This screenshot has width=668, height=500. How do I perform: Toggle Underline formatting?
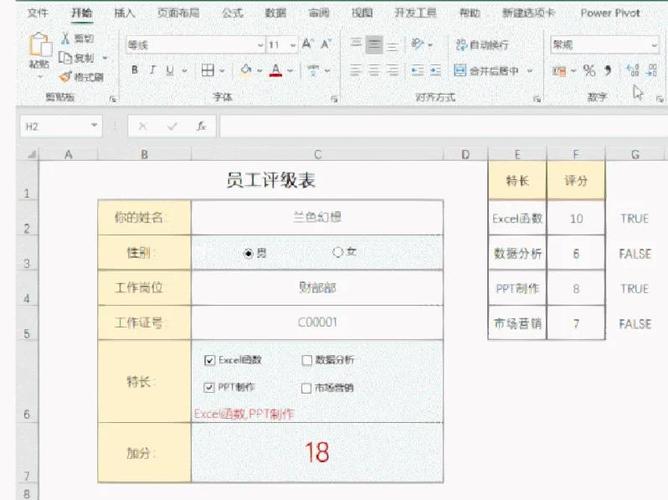pyautogui.click(x=170, y=70)
